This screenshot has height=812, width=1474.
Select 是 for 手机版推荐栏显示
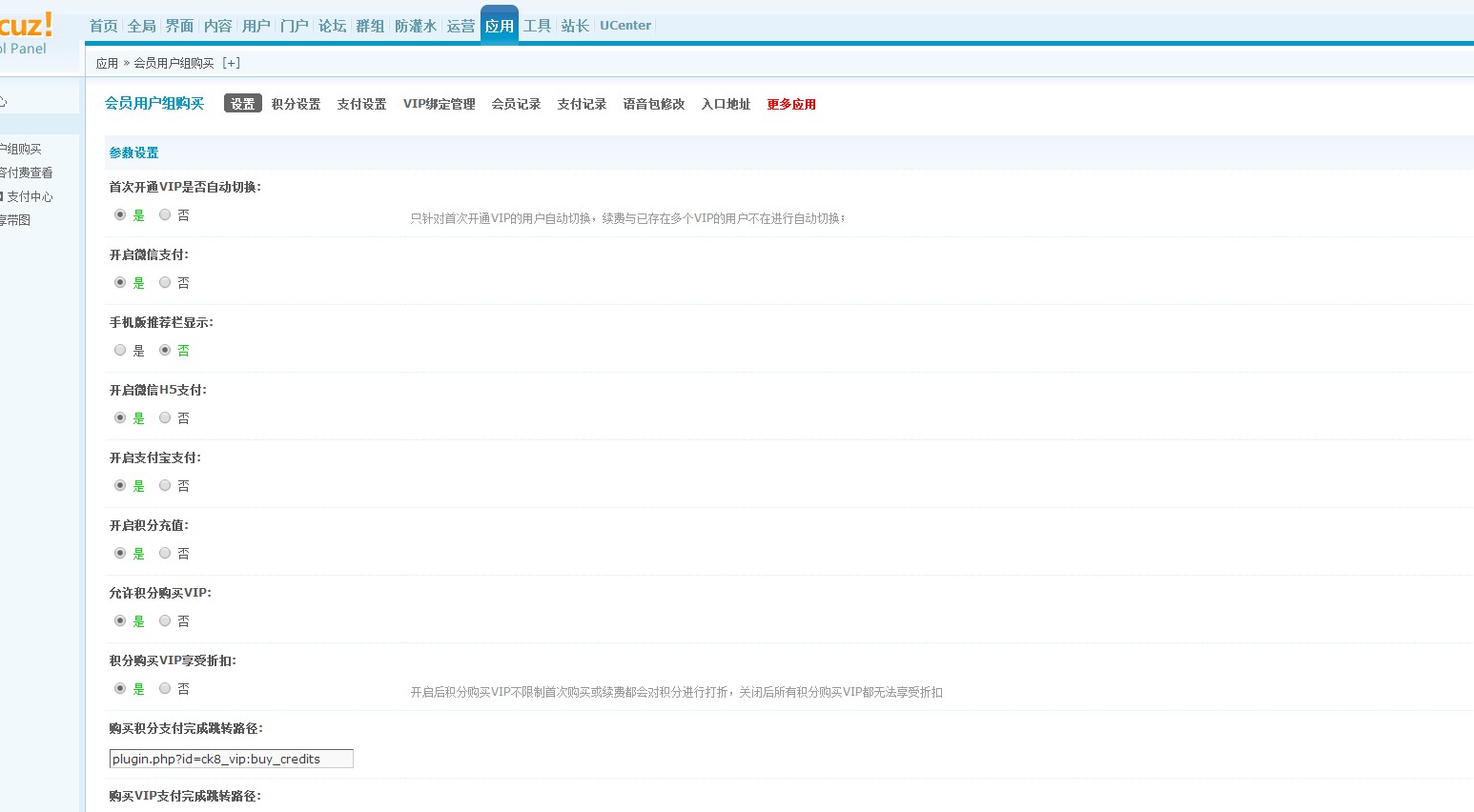pos(120,351)
